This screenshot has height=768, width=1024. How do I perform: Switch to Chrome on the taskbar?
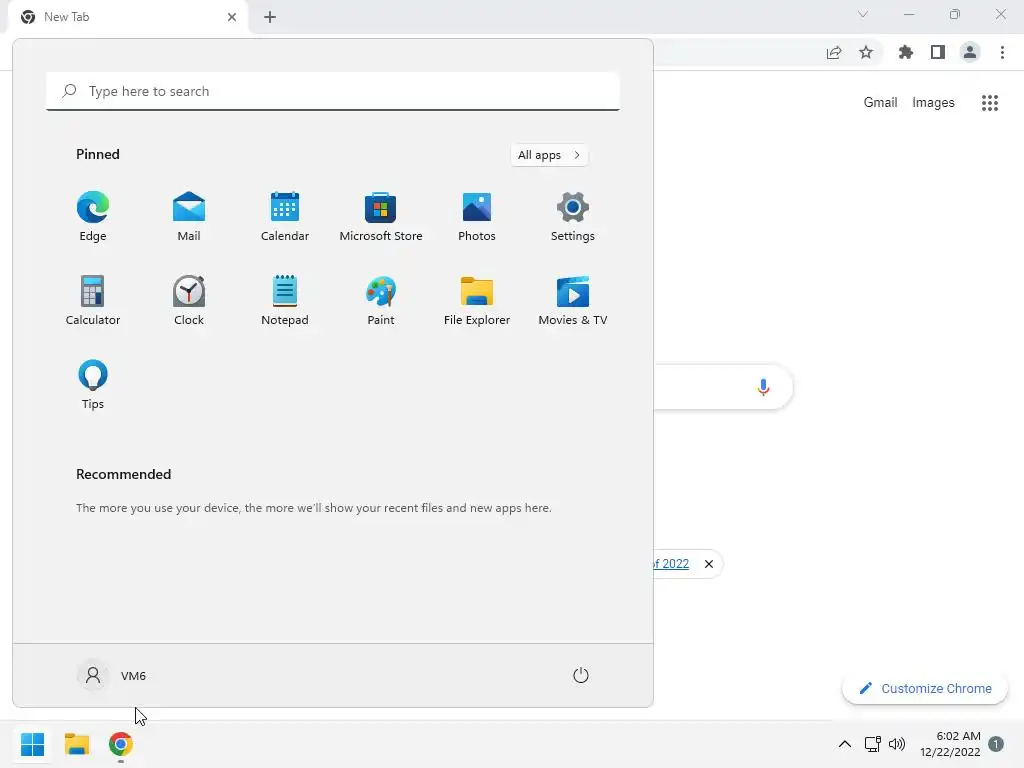[x=121, y=744]
